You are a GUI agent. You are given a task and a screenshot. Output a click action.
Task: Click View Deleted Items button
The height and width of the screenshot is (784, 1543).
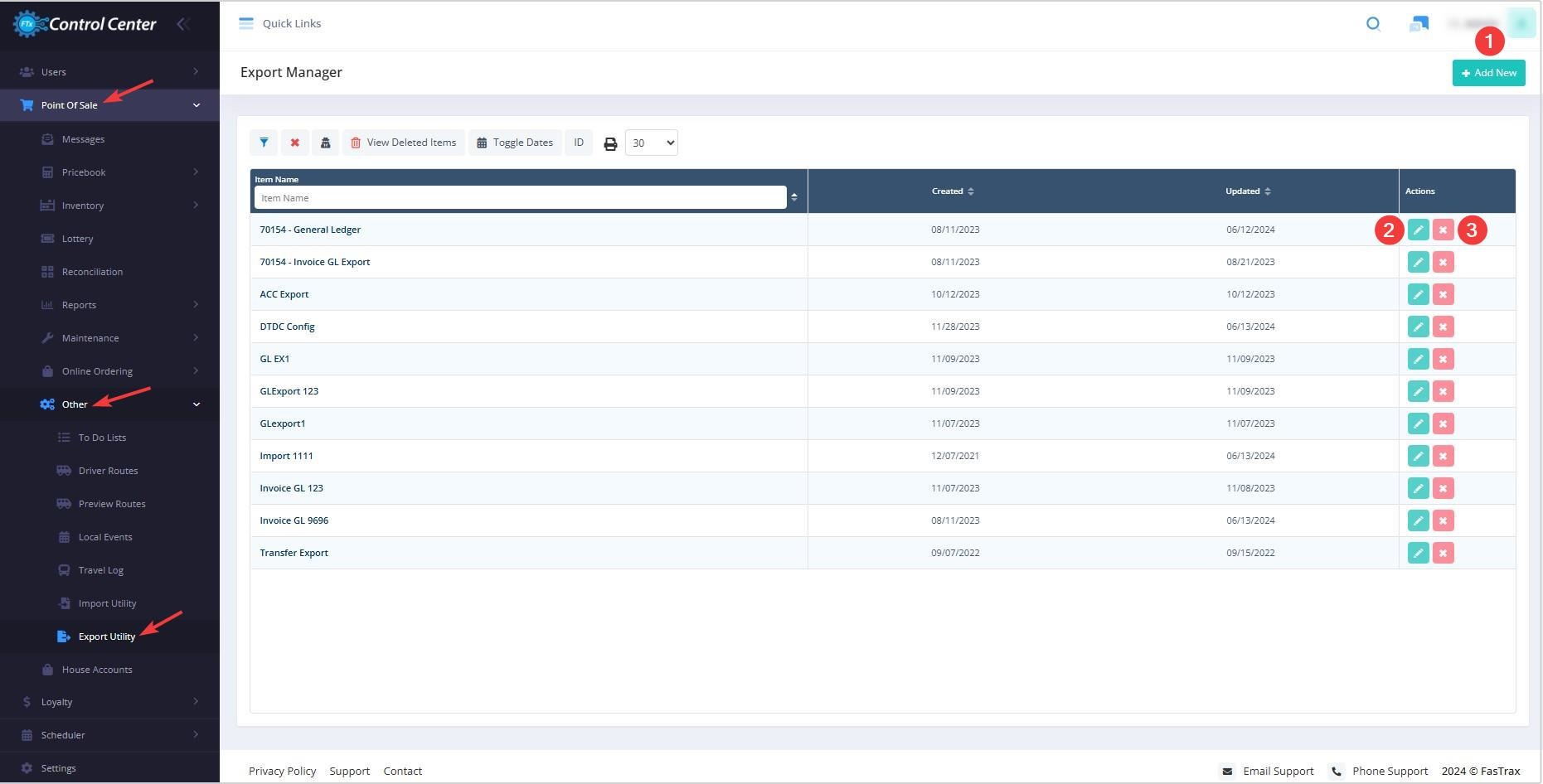pos(404,143)
